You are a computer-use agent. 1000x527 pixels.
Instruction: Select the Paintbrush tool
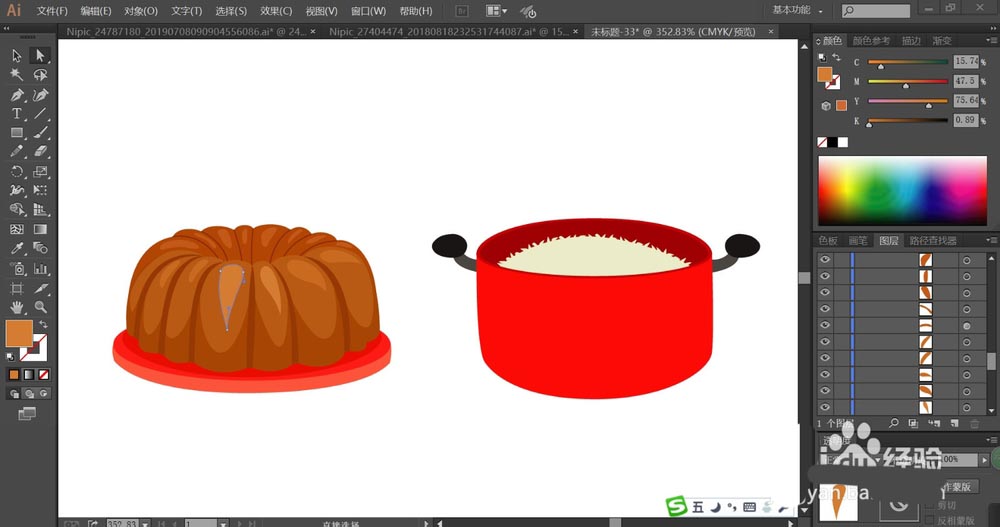[x=40, y=133]
